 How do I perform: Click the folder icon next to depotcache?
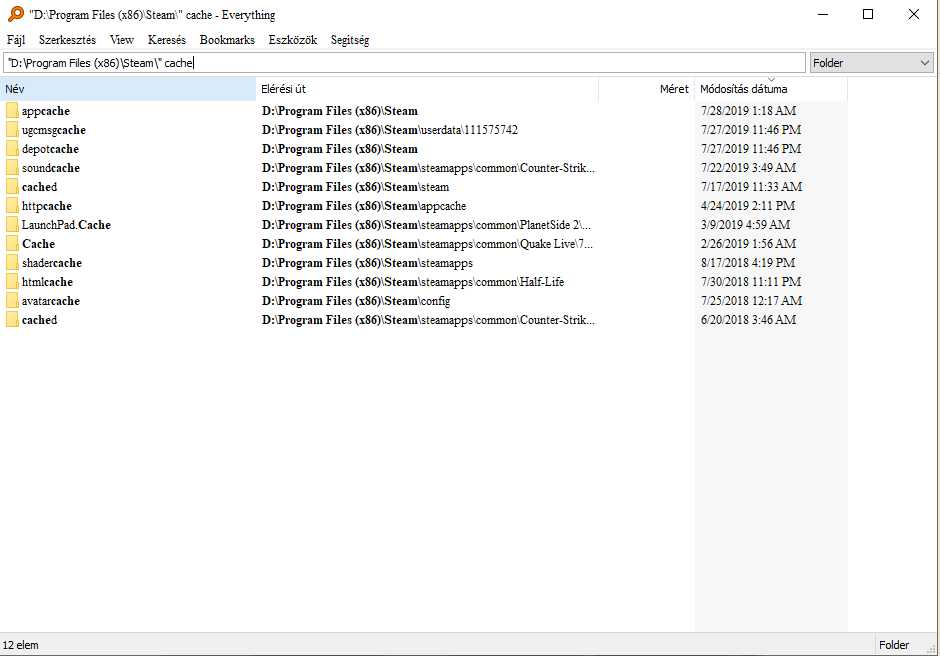tap(12, 149)
